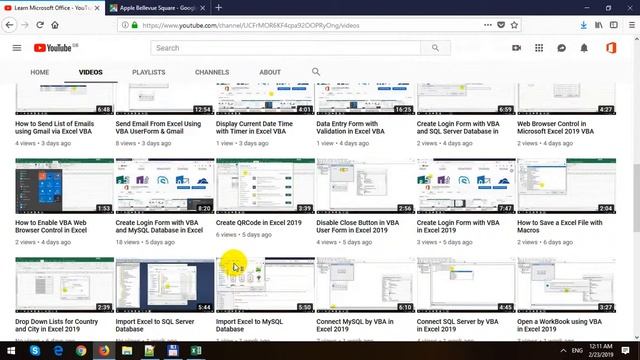
Task: Click the page vertical scrollbar thumb
Action: tap(636, 198)
